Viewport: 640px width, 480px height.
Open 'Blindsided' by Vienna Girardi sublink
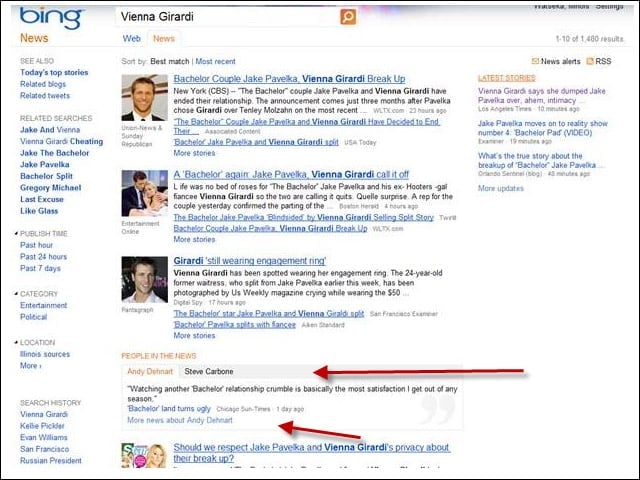(x=303, y=218)
